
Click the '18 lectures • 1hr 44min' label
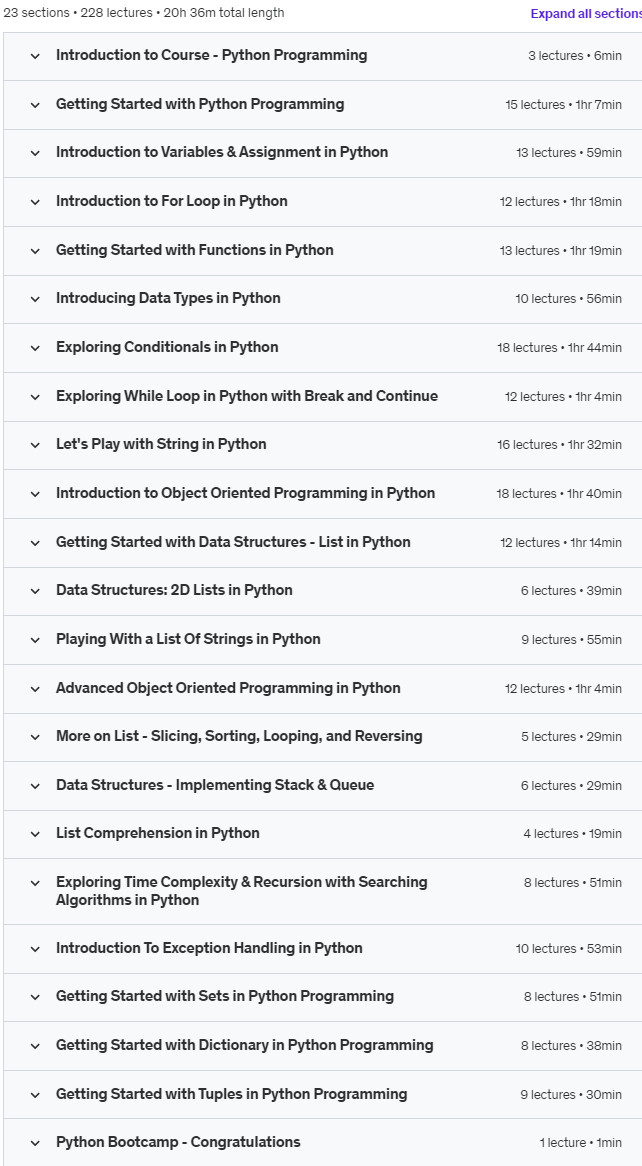pyautogui.click(x=559, y=348)
